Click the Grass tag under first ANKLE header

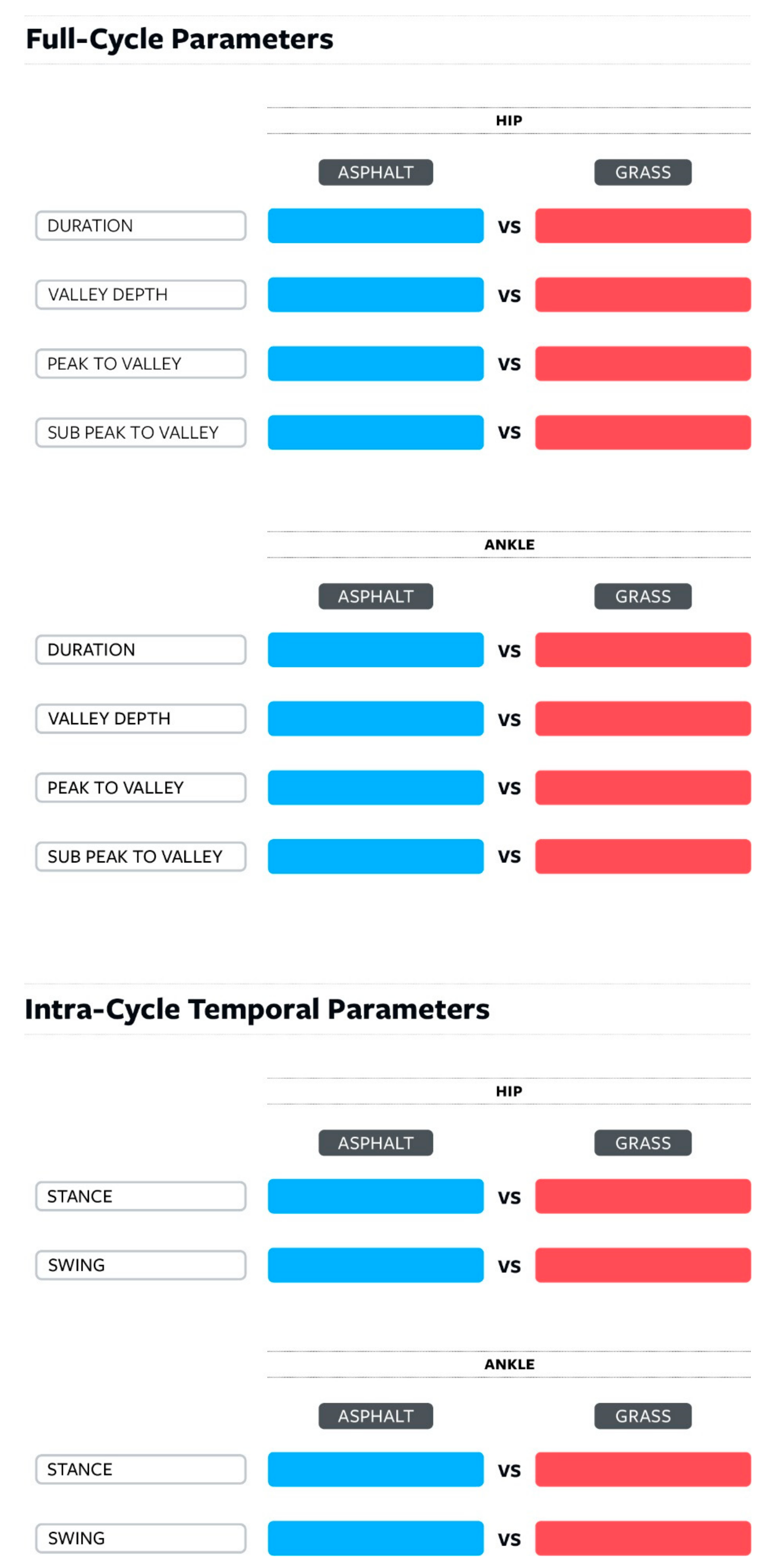click(642, 596)
